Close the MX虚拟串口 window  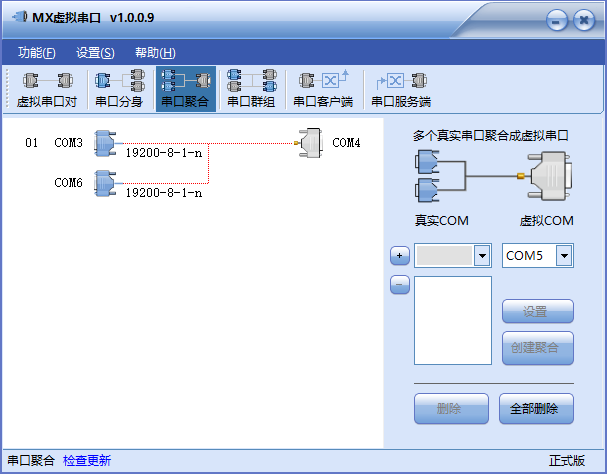[x=584, y=20]
